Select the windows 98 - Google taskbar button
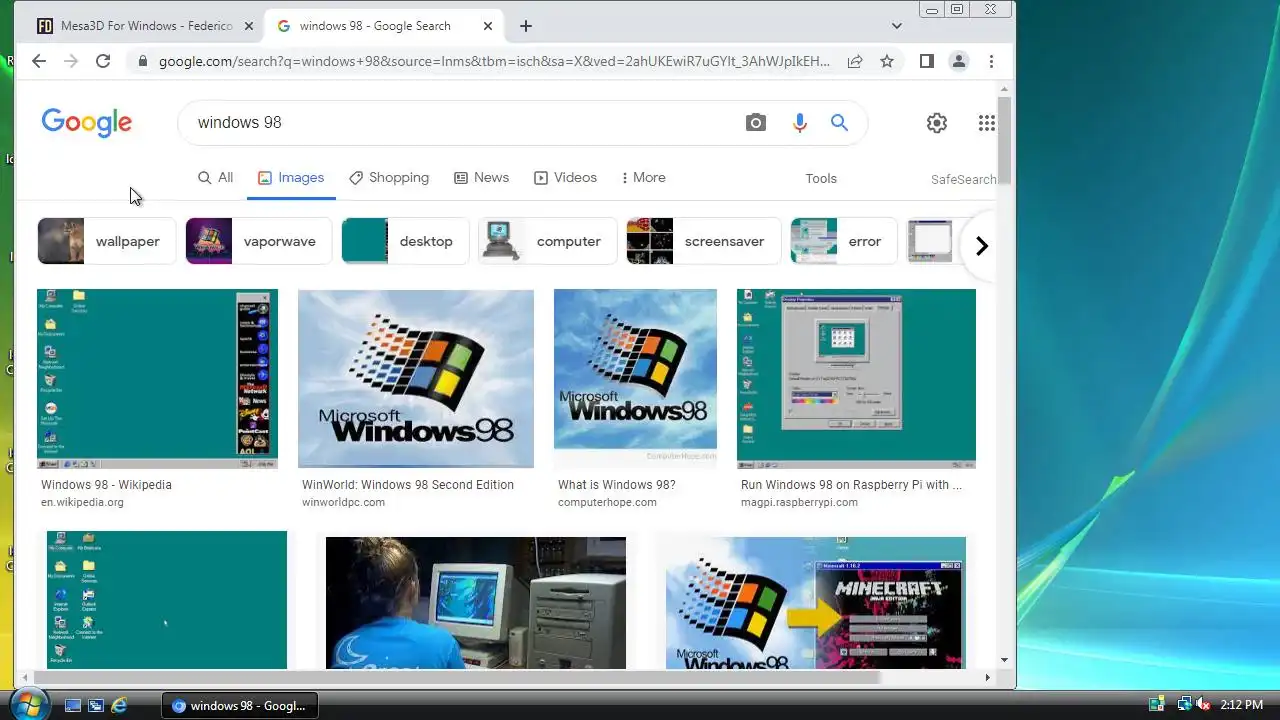Screen dimensions: 1280x720 click(240, 705)
